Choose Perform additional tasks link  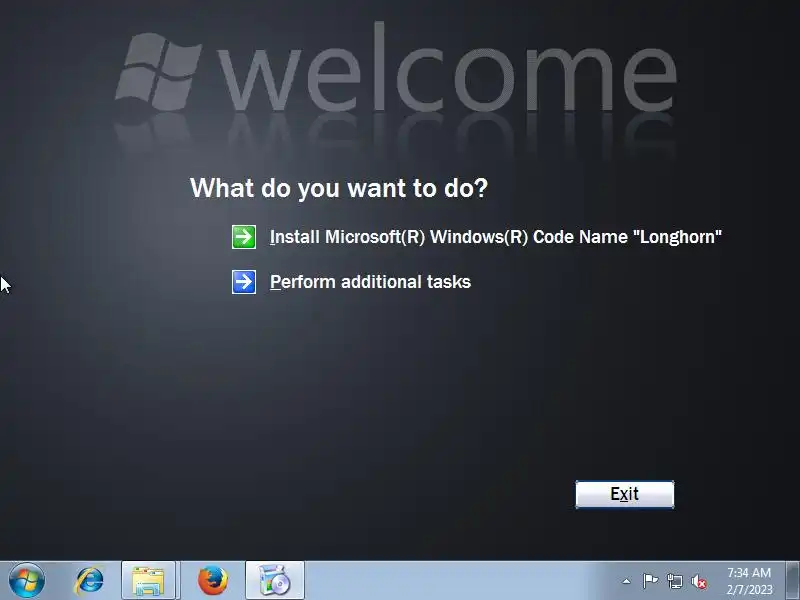(370, 282)
